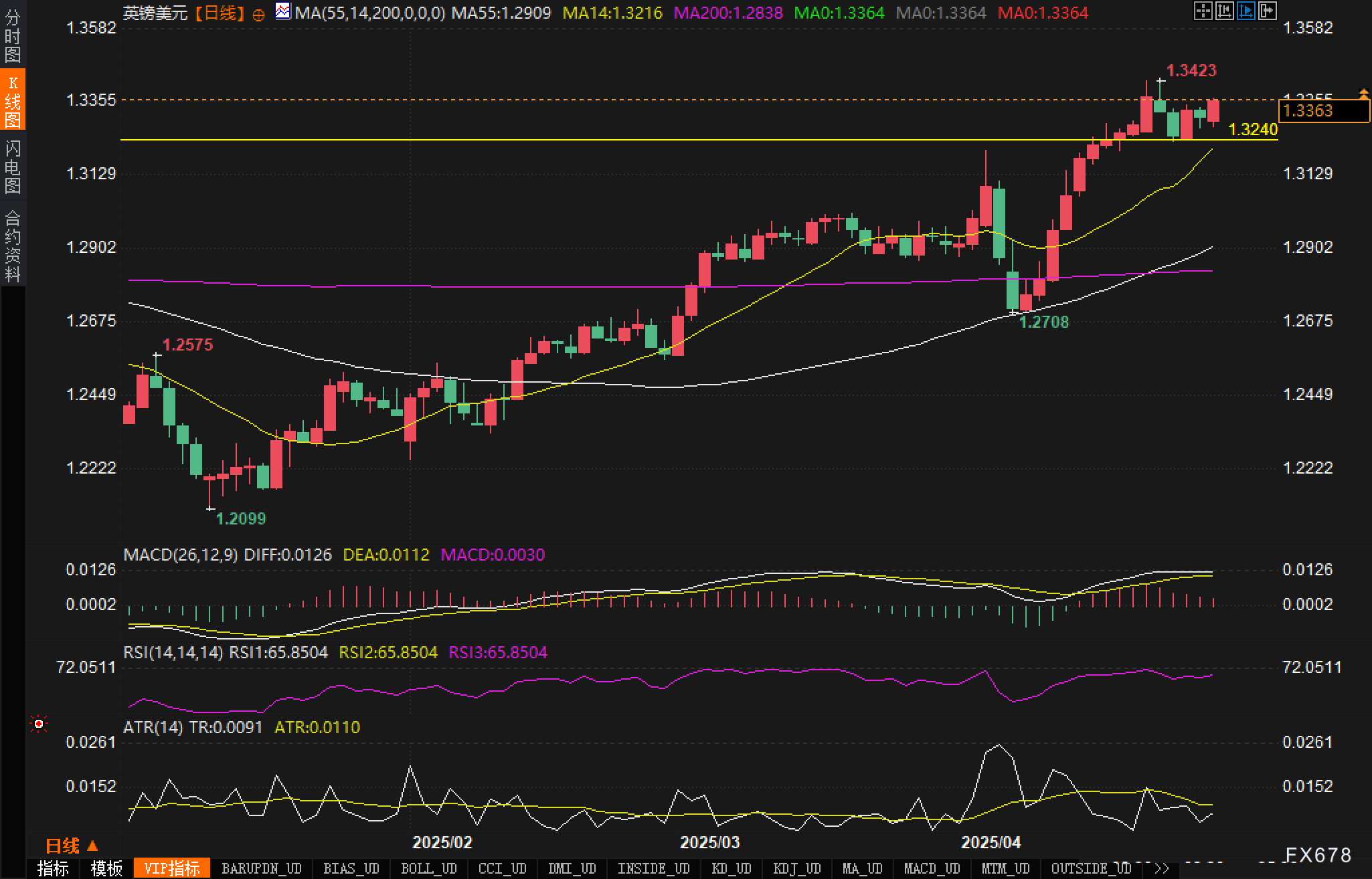
Task: Click the orange circle-plus icon beside 日线
Action: 258,14
